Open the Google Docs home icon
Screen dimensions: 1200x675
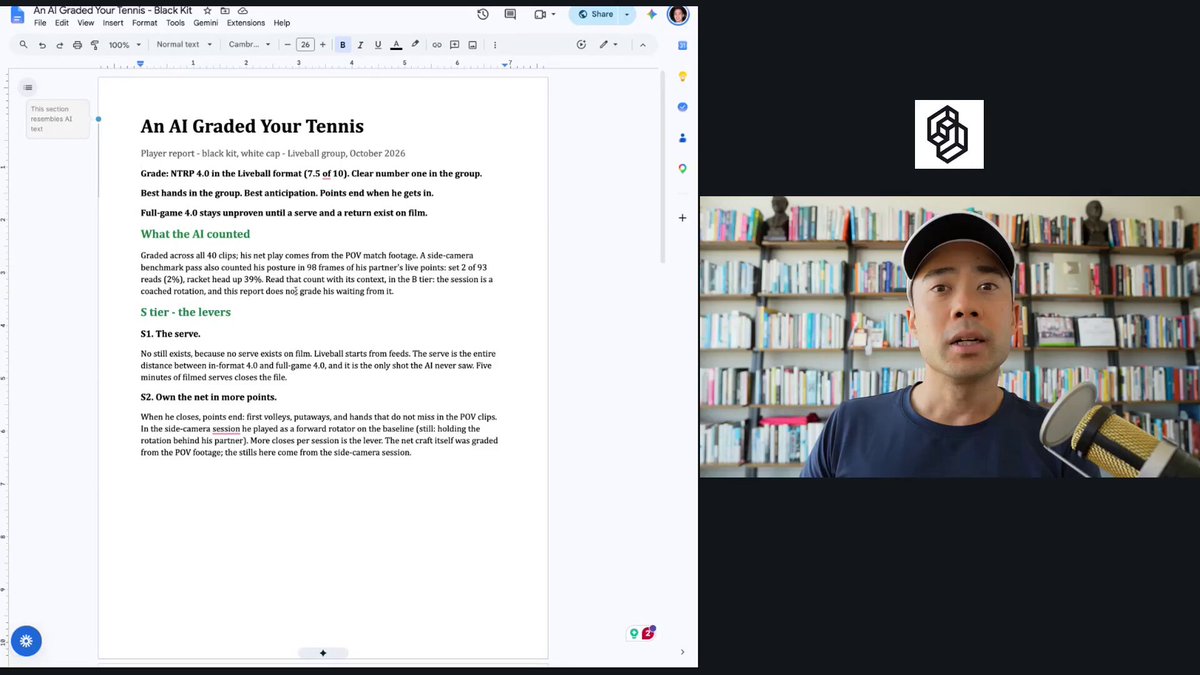[17, 15]
